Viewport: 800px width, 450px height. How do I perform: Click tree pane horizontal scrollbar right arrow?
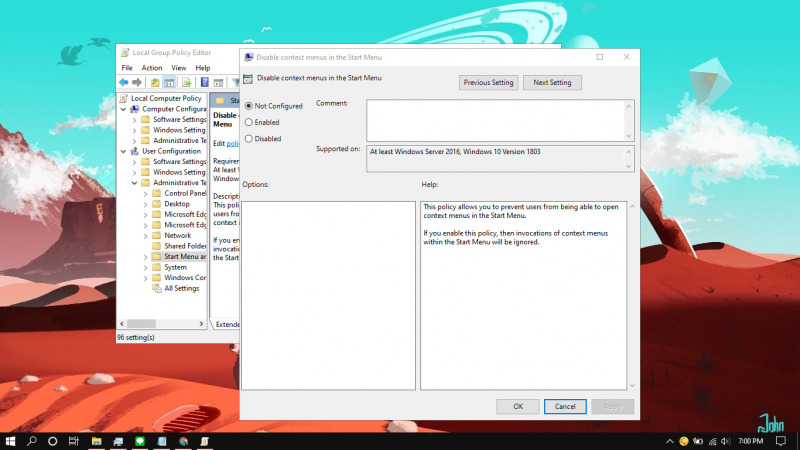201,323
